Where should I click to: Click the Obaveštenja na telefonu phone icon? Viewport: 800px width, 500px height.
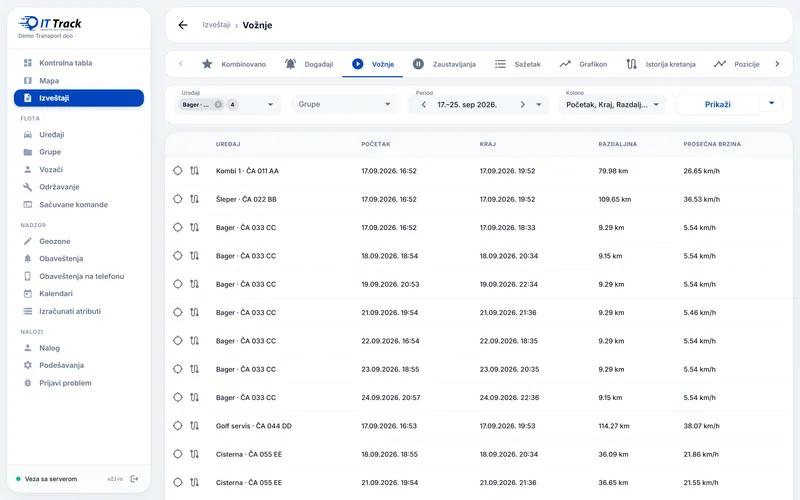(x=28, y=276)
